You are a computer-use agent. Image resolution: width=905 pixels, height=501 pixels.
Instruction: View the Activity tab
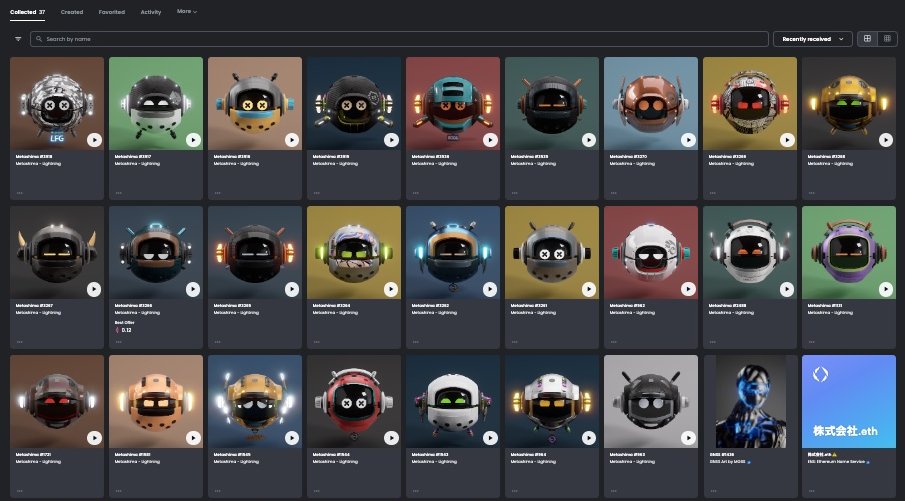151,12
